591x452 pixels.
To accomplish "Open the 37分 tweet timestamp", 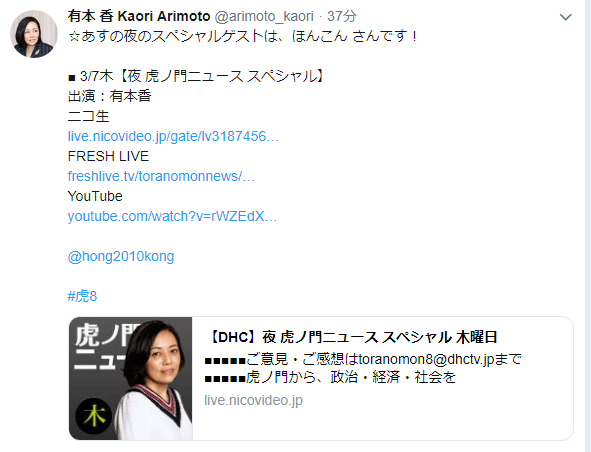I will 341,16.
